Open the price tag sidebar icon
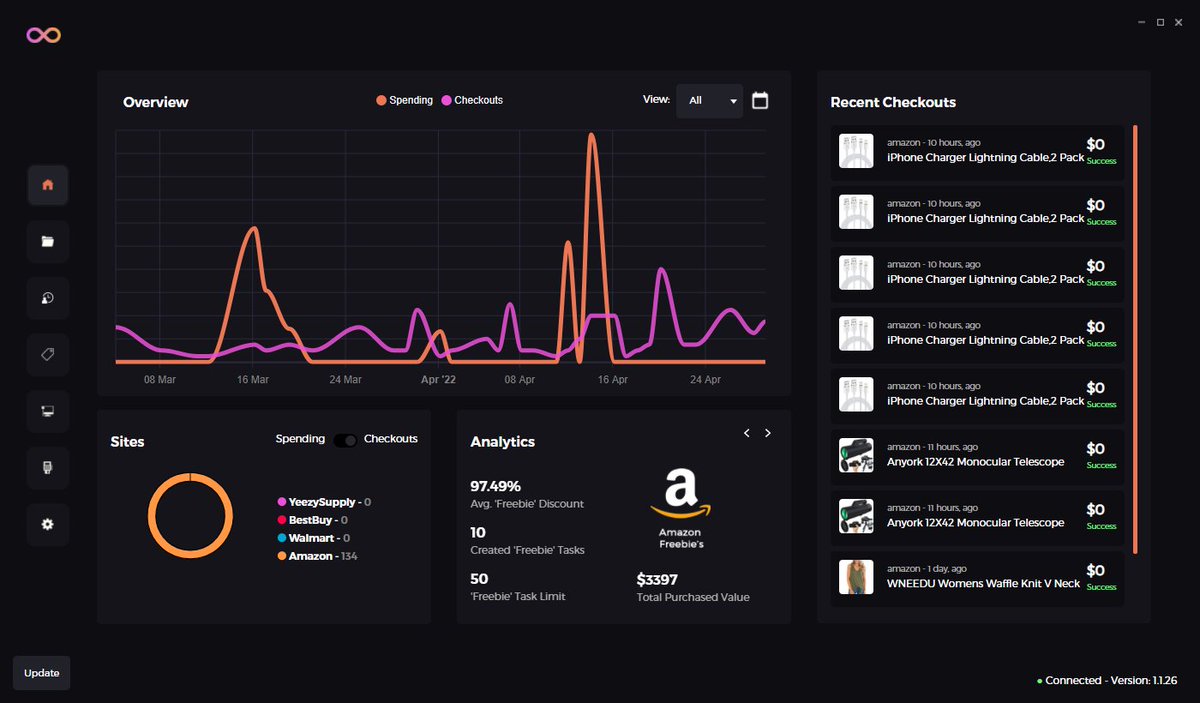 (48, 354)
